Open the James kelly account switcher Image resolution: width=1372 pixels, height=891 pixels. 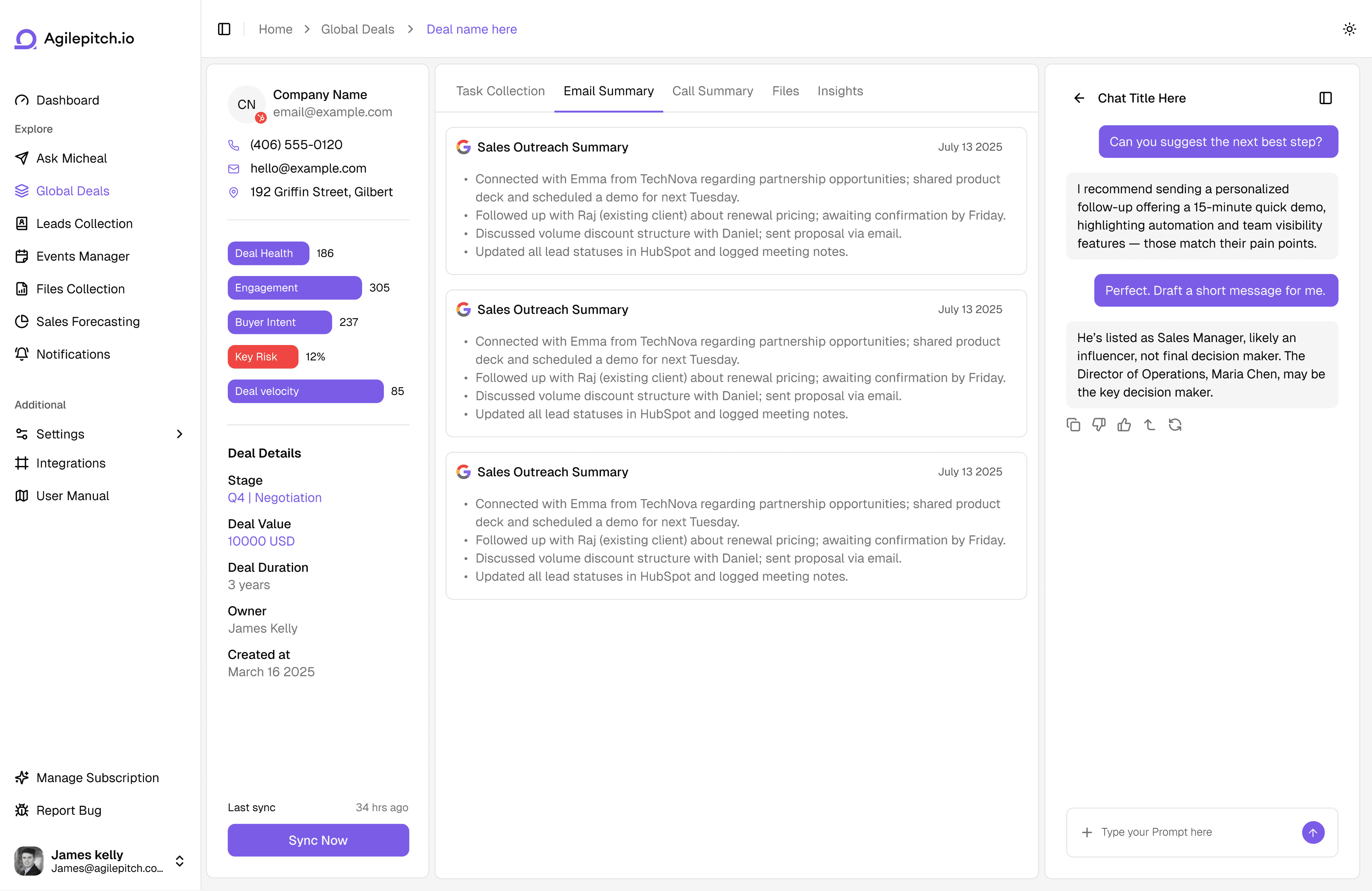(179, 861)
